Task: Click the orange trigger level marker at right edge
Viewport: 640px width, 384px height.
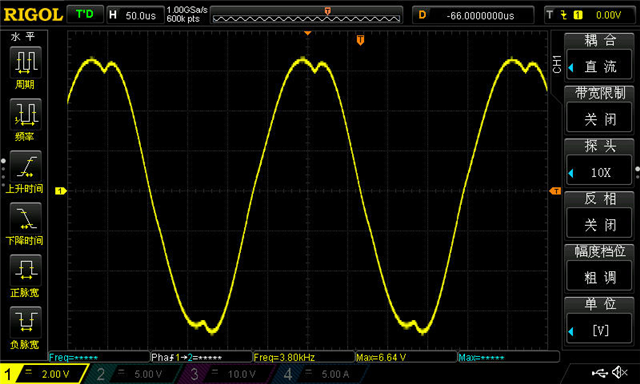Action: coord(555,191)
